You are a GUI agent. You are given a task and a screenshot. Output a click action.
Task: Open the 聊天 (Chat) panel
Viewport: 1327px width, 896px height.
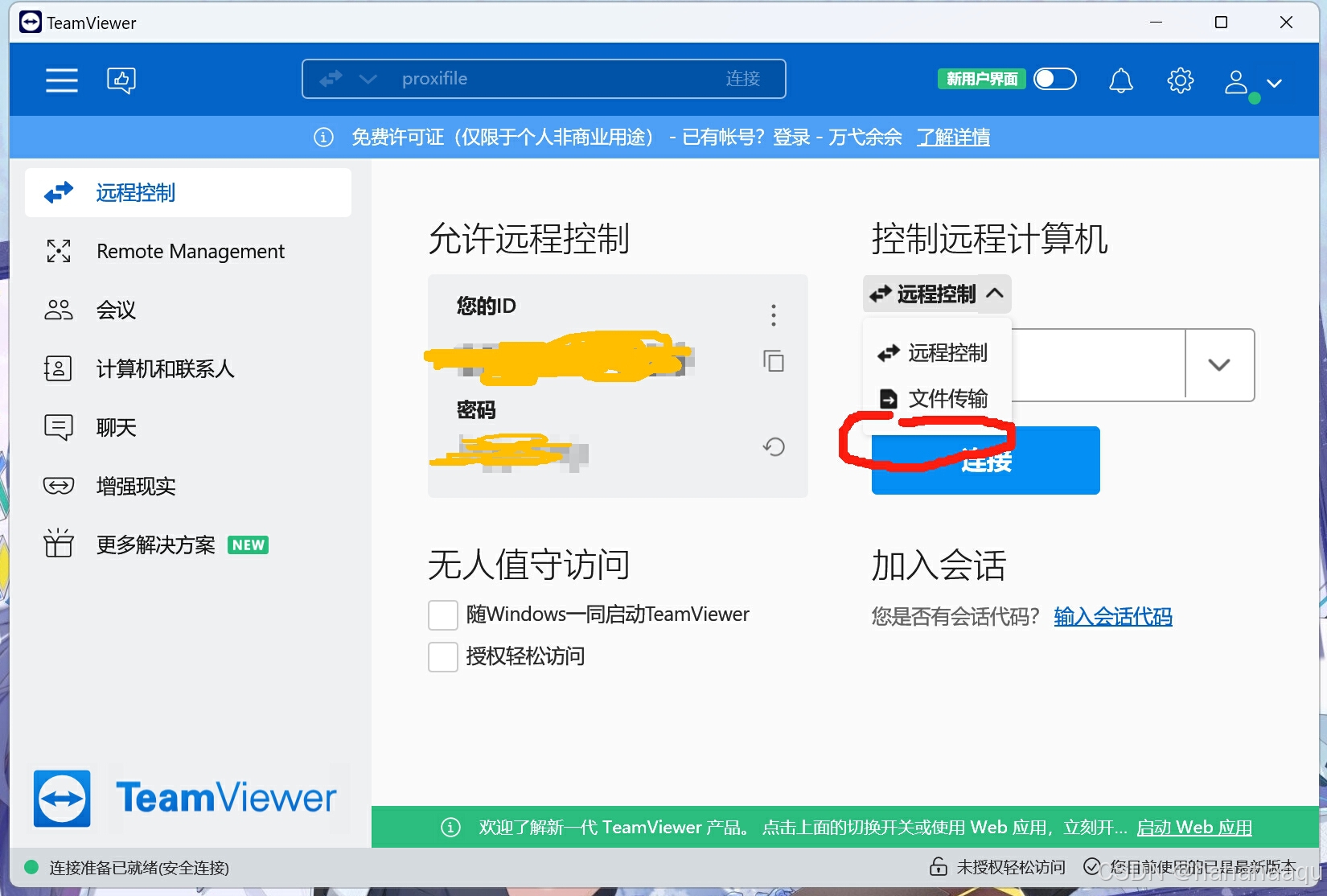pos(115,427)
